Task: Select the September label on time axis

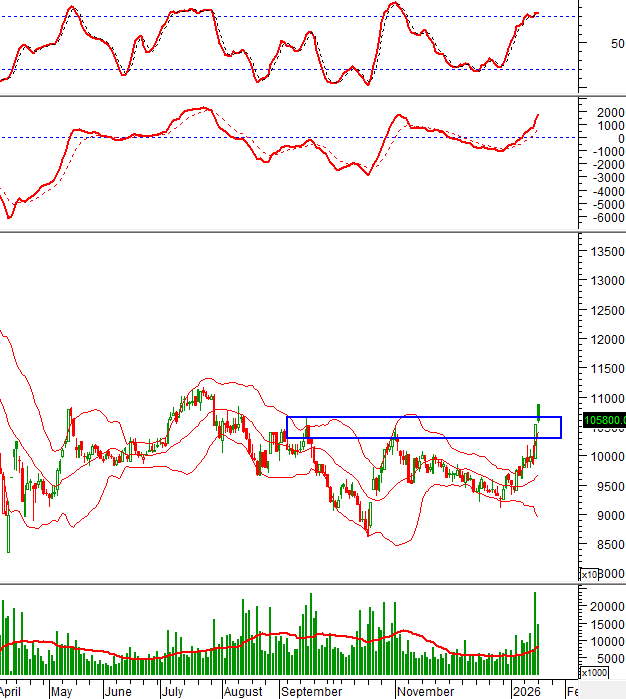Action: click(311, 691)
